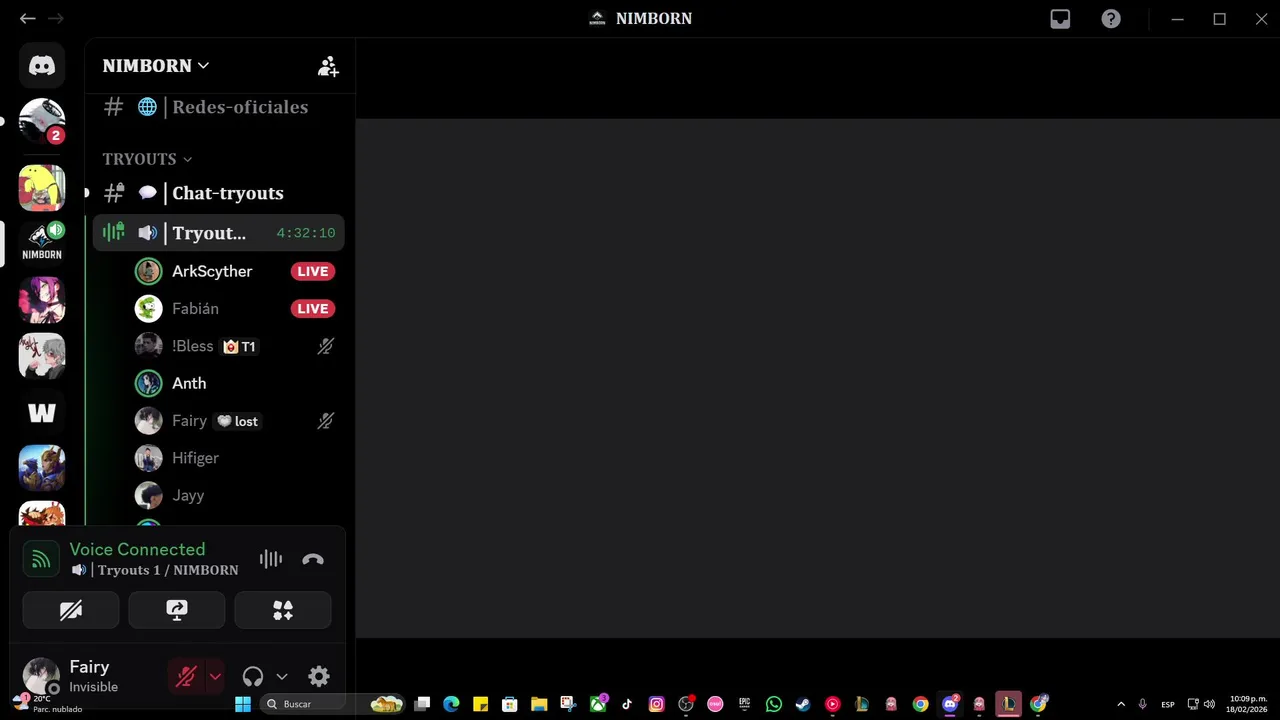Image resolution: width=1280 pixels, height=720 pixels.
Task: Open the yellow character server icon
Action: click(x=42, y=188)
